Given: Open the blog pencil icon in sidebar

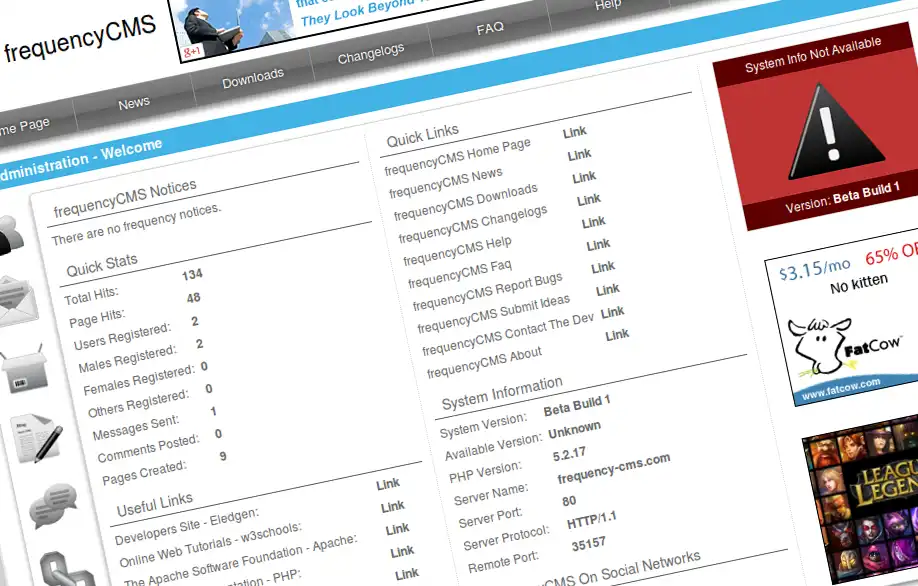Looking at the screenshot, I should pyautogui.click(x=36, y=438).
